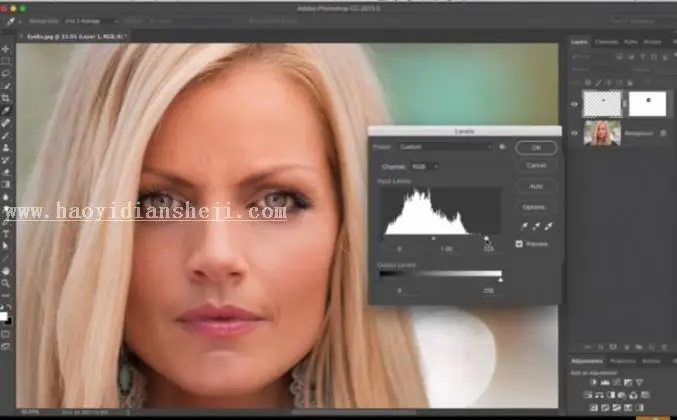Switch to the Paths panel tab

coord(630,42)
